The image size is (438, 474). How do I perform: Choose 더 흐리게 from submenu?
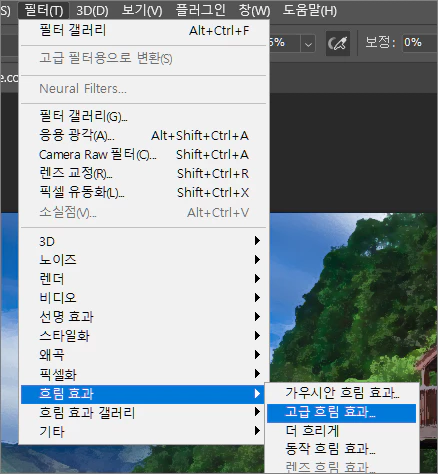click(x=342, y=431)
